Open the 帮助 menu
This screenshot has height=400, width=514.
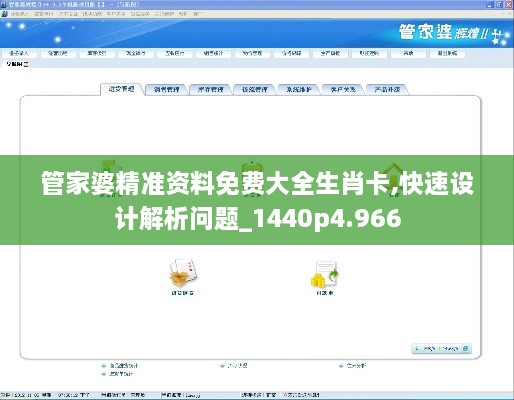[x=182, y=14]
